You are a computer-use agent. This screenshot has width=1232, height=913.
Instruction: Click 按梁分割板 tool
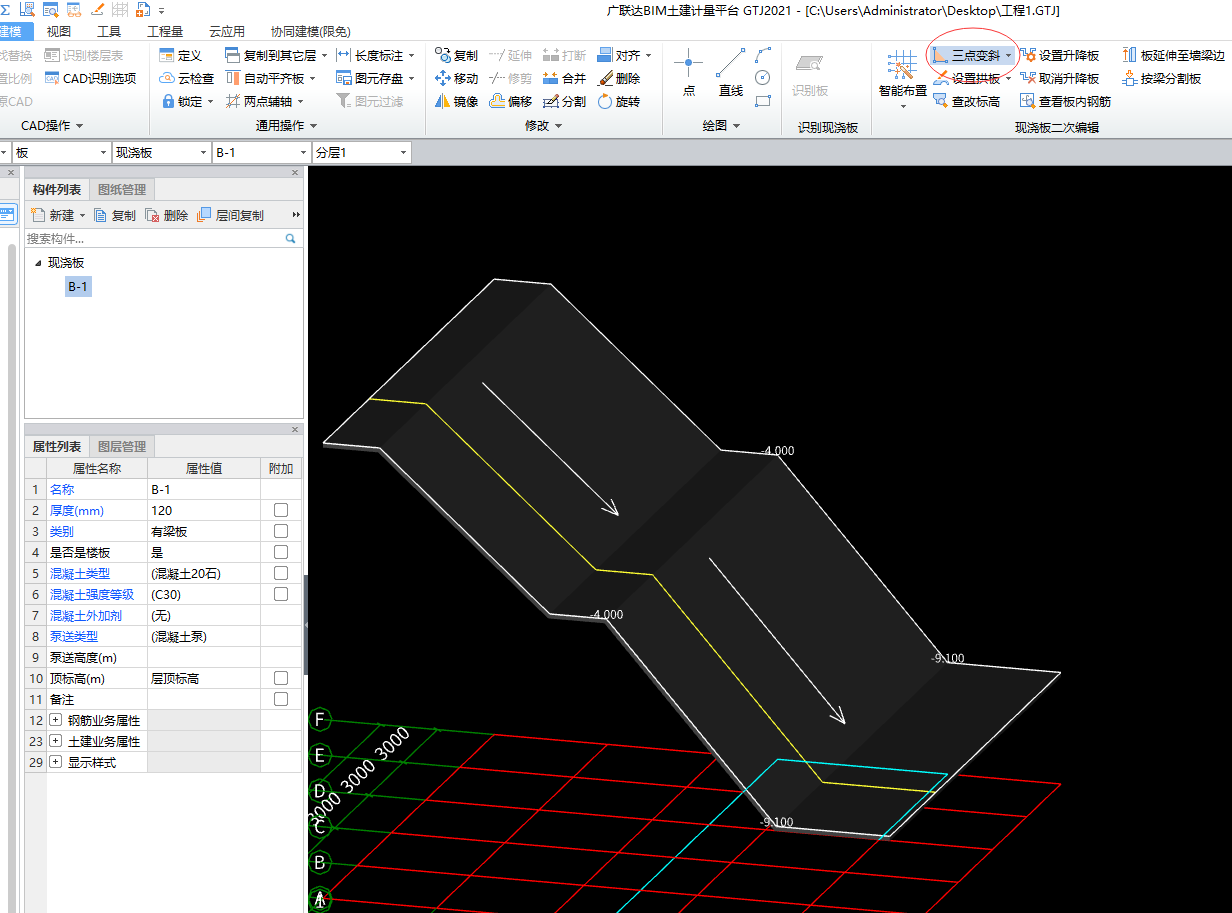1161,78
